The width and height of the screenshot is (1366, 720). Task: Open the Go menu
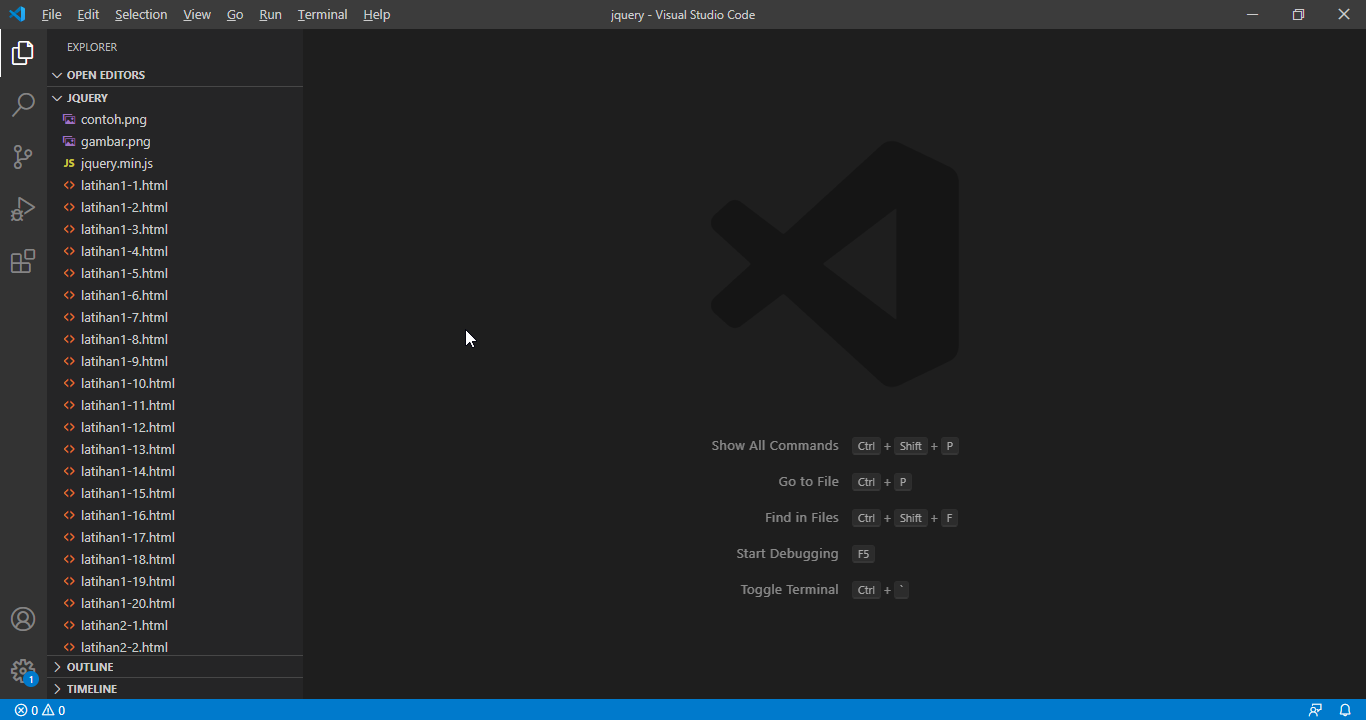click(x=235, y=15)
